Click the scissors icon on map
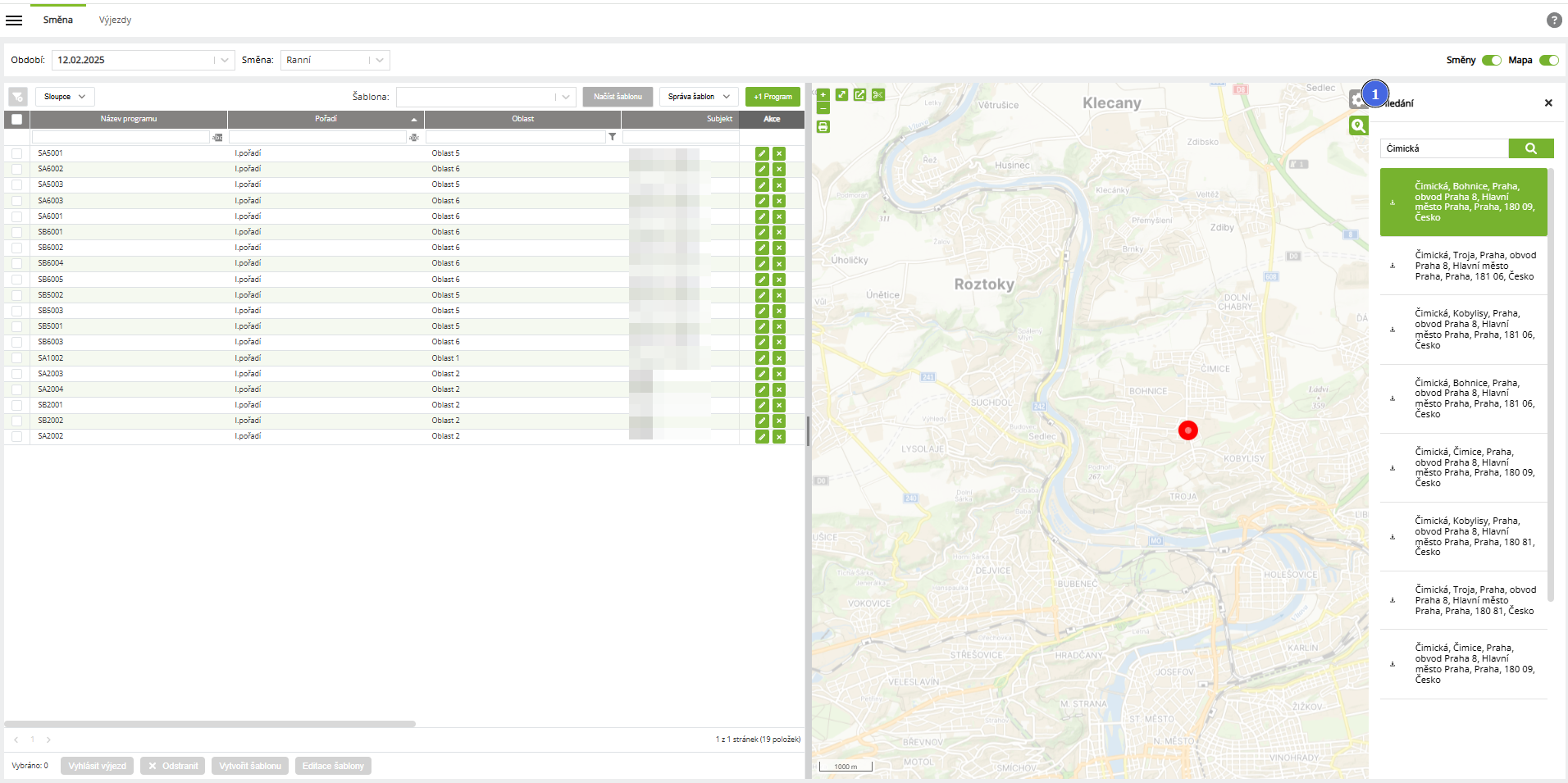The width and height of the screenshot is (1568, 783). point(878,95)
